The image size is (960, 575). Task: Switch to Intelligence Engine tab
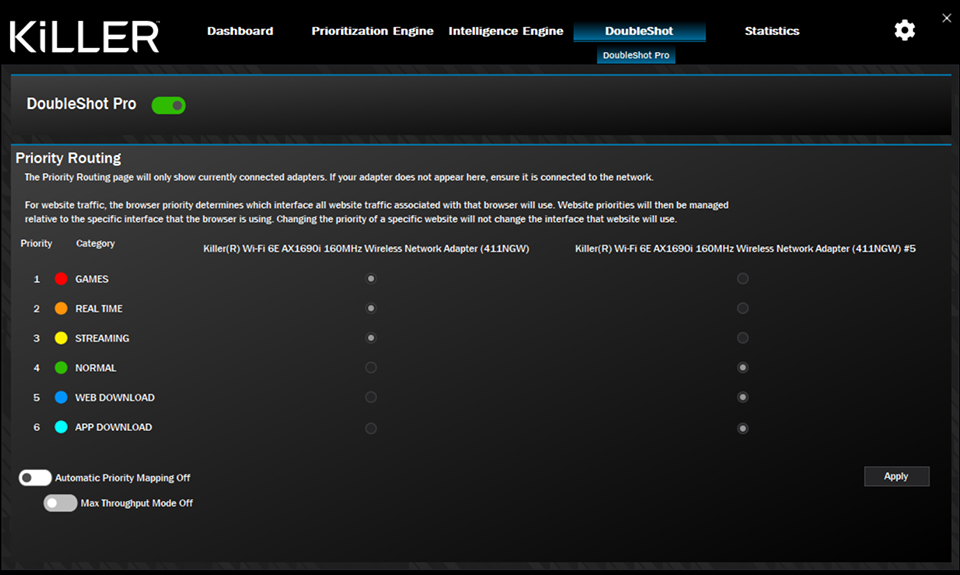(506, 31)
